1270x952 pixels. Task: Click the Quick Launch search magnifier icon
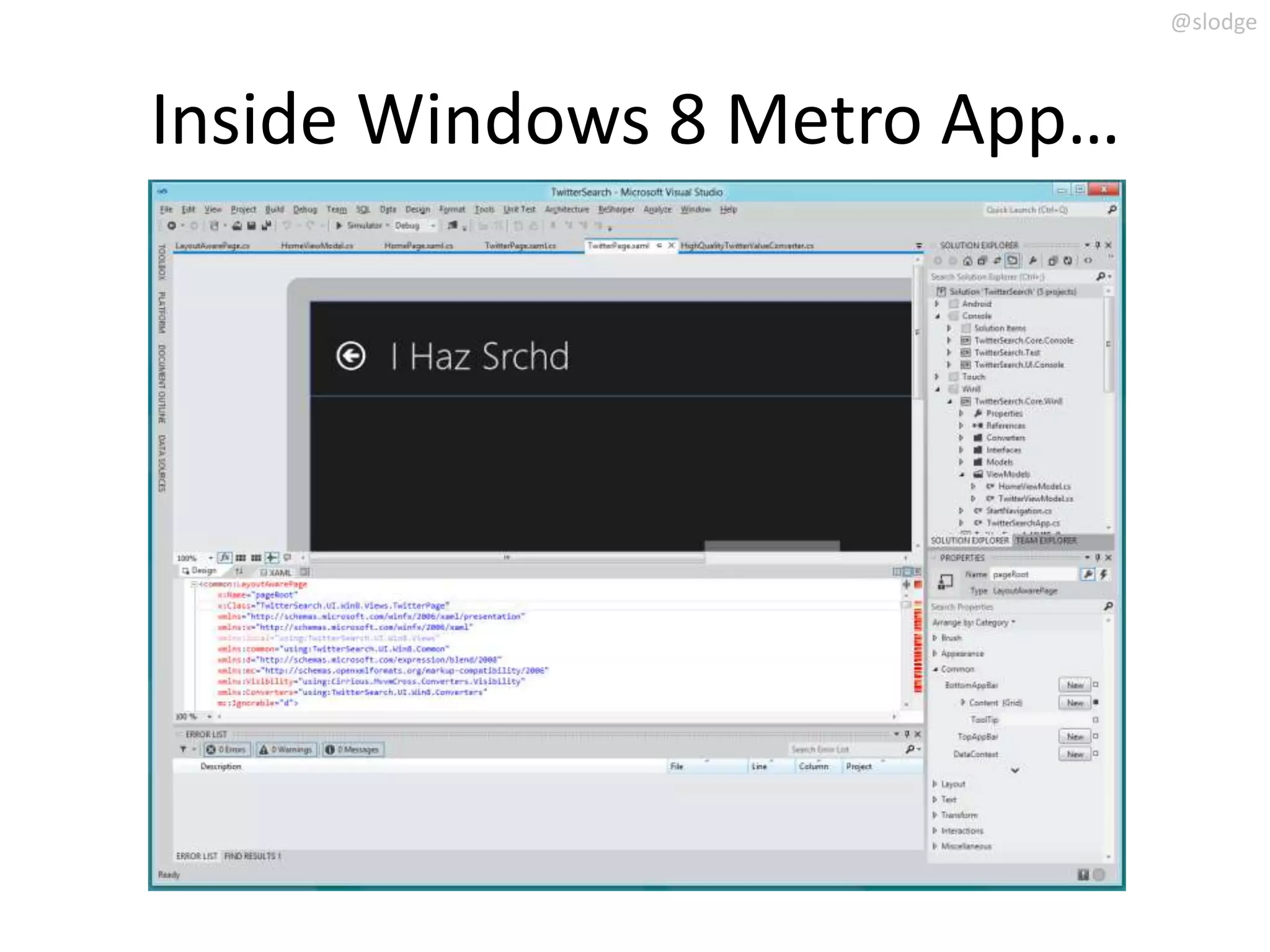coord(1112,210)
